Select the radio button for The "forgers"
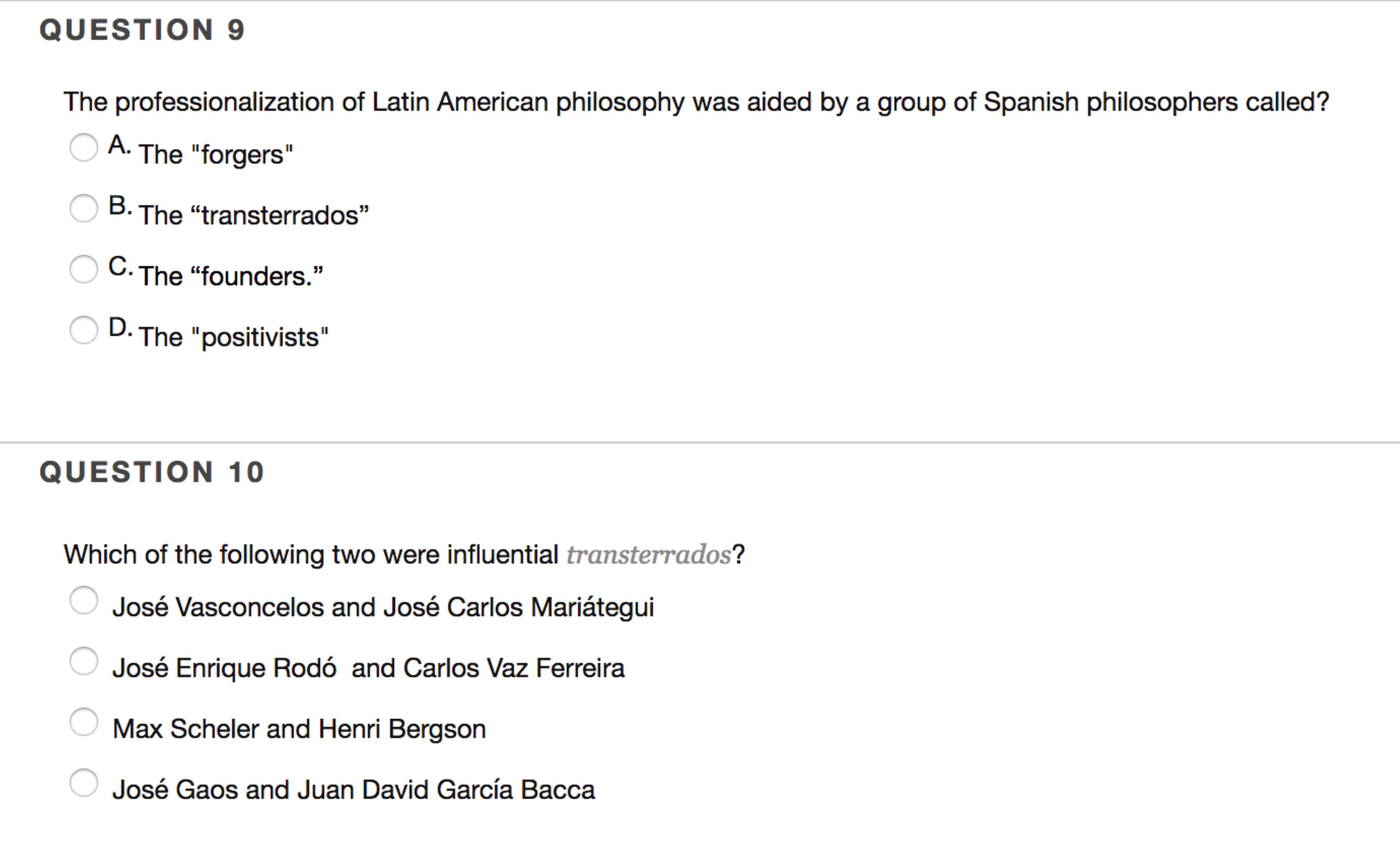The image size is (1400, 854). [x=83, y=147]
